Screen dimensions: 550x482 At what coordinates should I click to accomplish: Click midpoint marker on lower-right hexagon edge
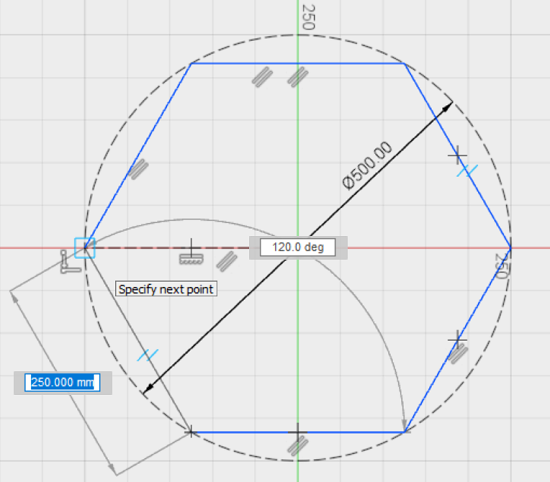pyautogui.click(x=457, y=340)
